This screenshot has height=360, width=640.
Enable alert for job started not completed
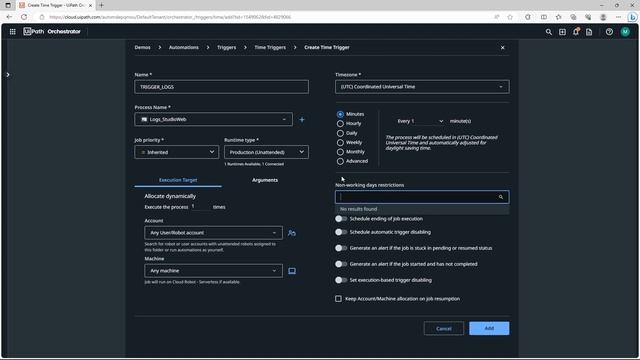341,264
